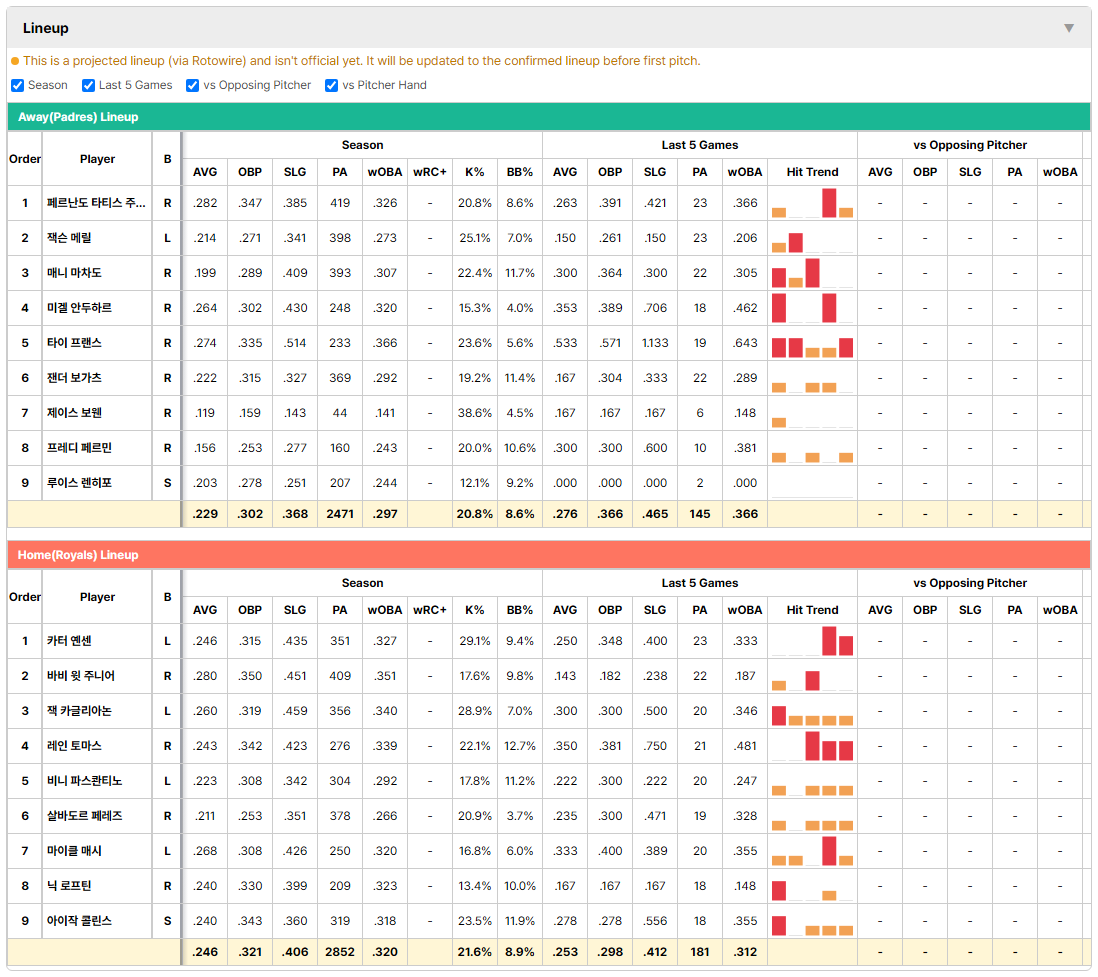Screen dimensions: 1098x977
Task: Toggle vs Pitcher Hand checkbox
Action: (x=331, y=85)
